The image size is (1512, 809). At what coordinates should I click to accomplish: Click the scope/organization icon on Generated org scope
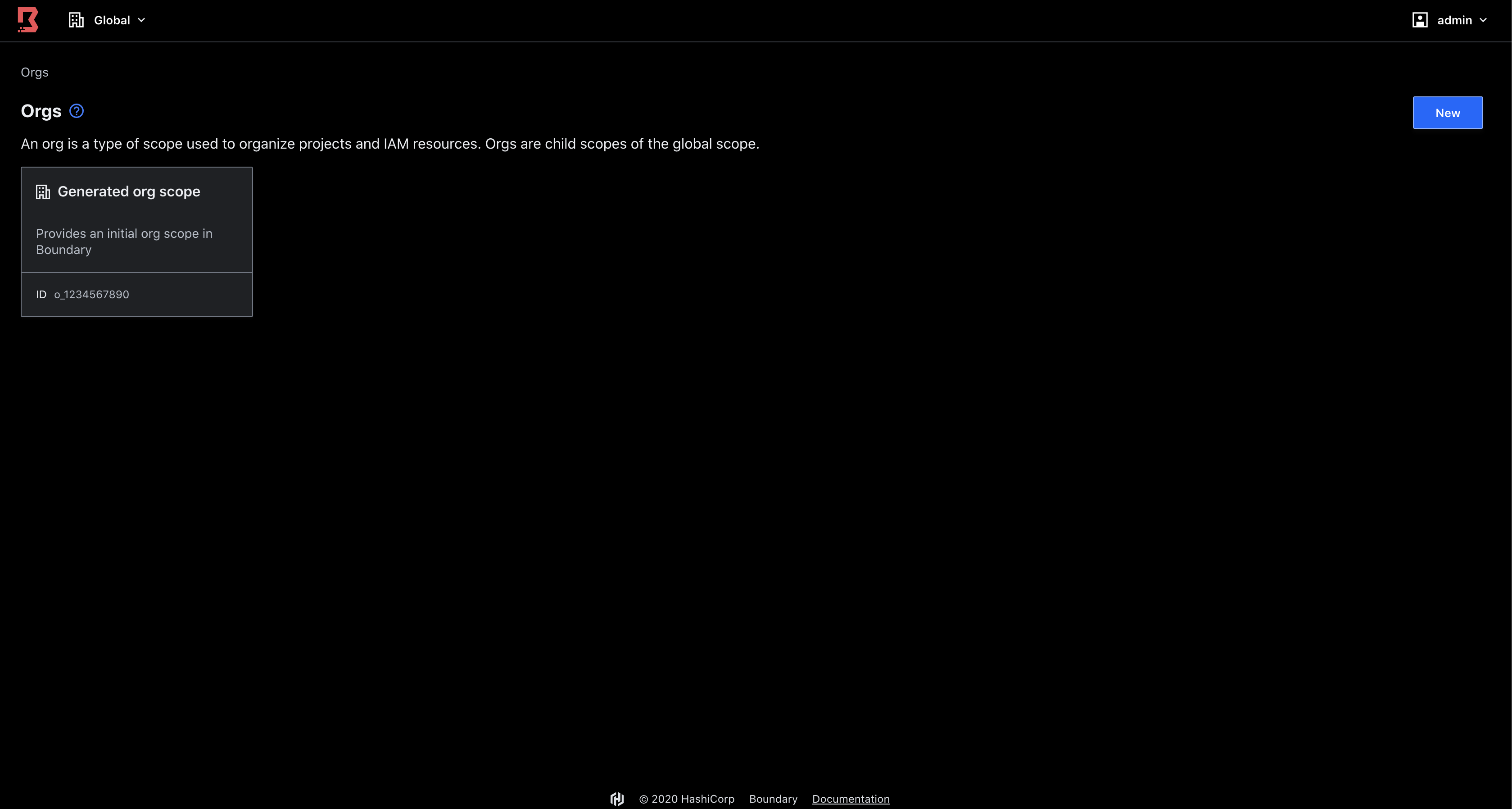pos(43,191)
